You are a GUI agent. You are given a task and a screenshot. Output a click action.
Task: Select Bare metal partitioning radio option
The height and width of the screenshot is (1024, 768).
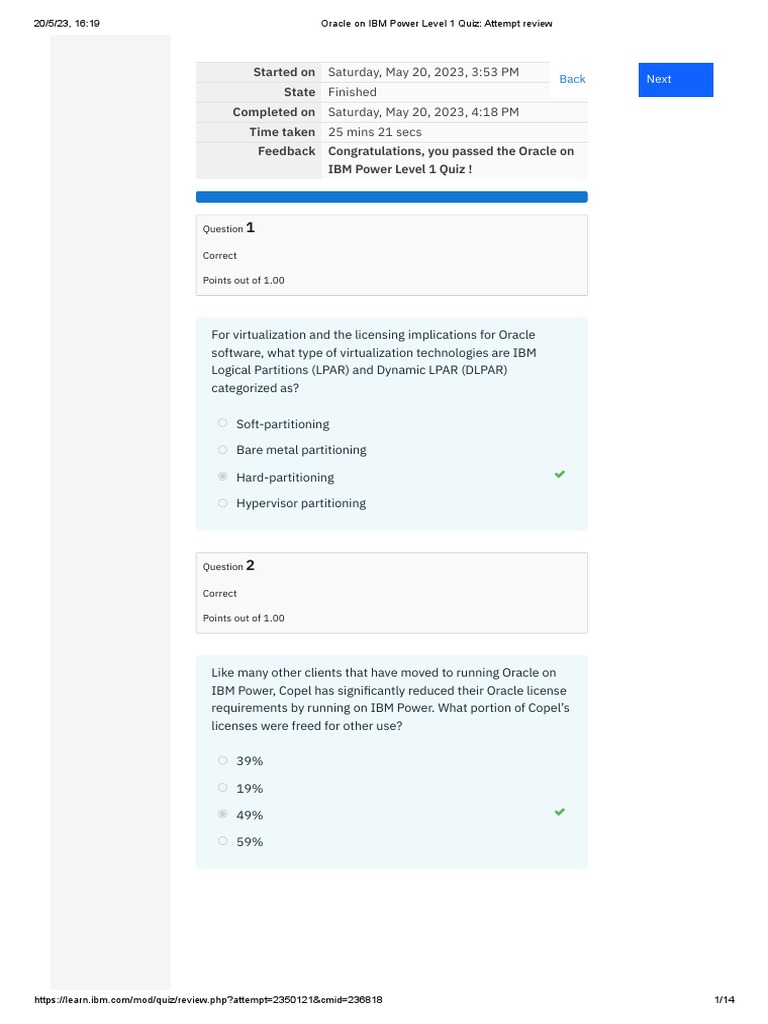click(223, 450)
